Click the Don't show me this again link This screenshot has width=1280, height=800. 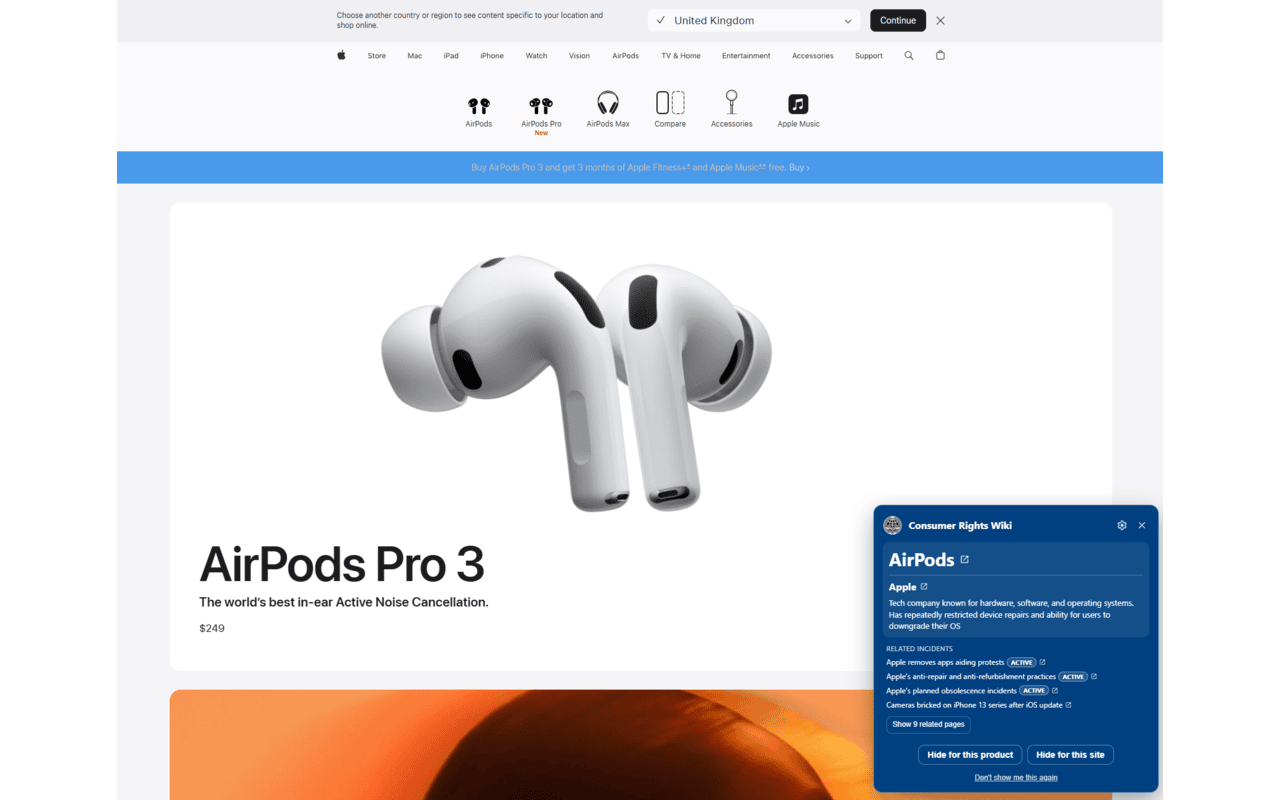[x=1015, y=777]
